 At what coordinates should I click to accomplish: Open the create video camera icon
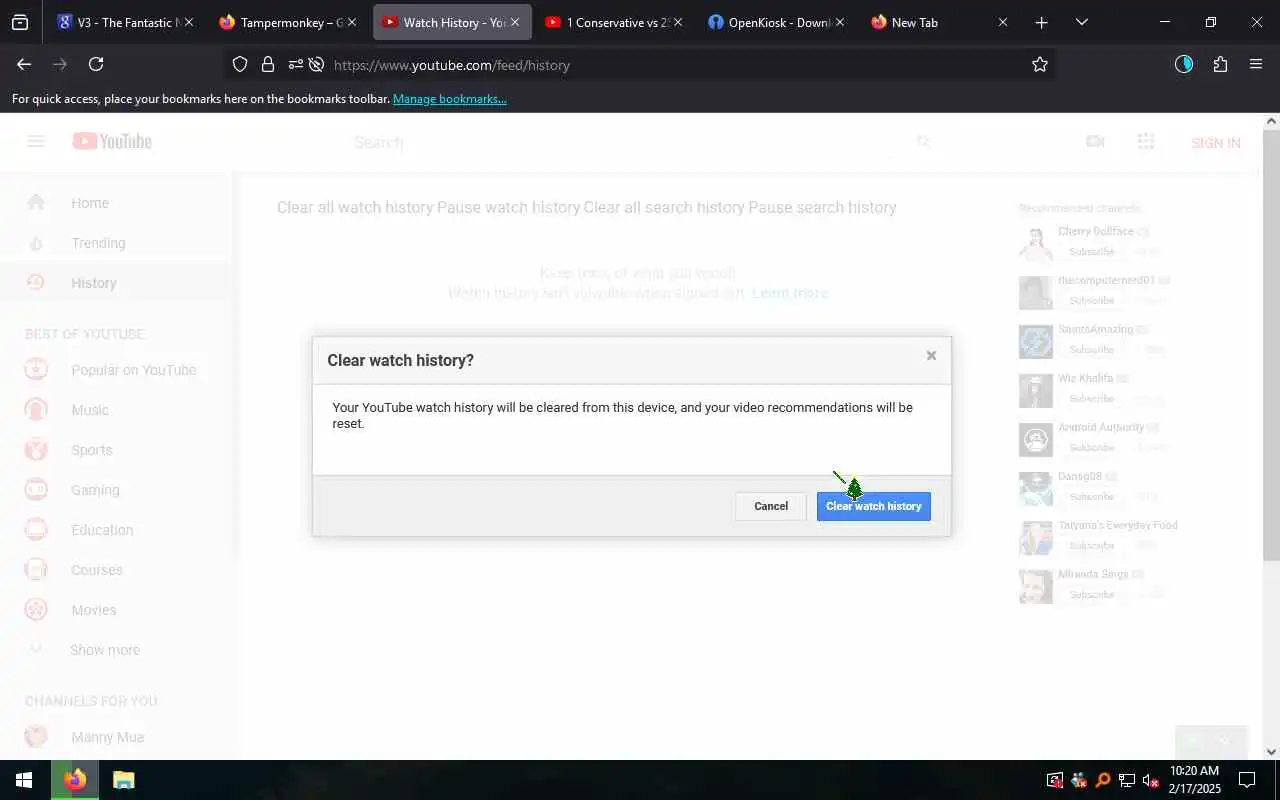point(1095,142)
